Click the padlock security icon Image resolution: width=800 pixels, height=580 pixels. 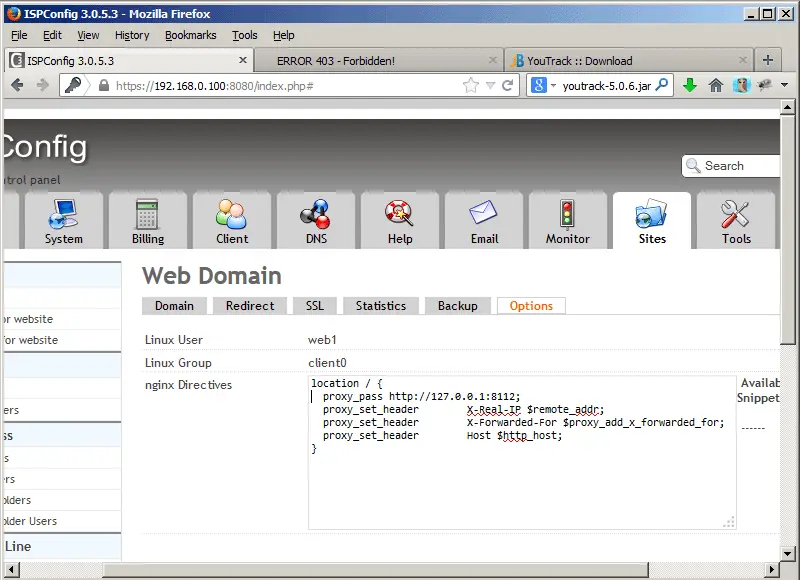pos(104,85)
